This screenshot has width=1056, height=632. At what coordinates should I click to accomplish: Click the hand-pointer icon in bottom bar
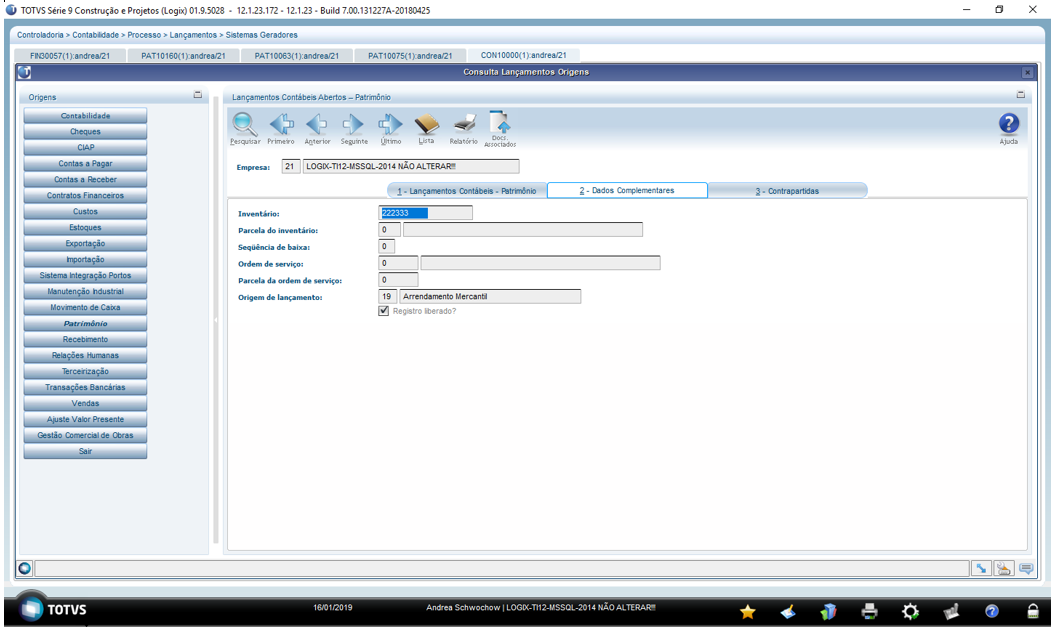[x=951, y=611]
